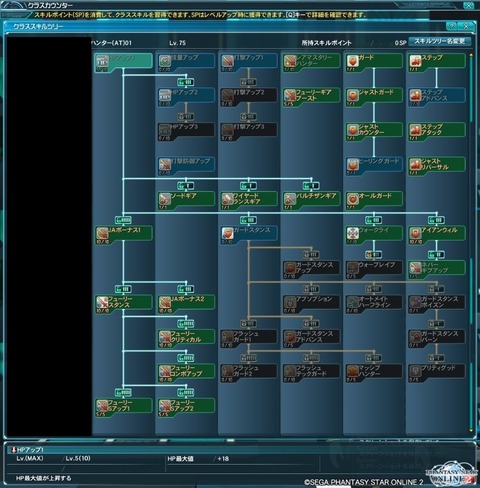This screenshot has width=480, height=488.
Task: Click the フューリーSアップ1 skill icon
Action: point(102,407)
